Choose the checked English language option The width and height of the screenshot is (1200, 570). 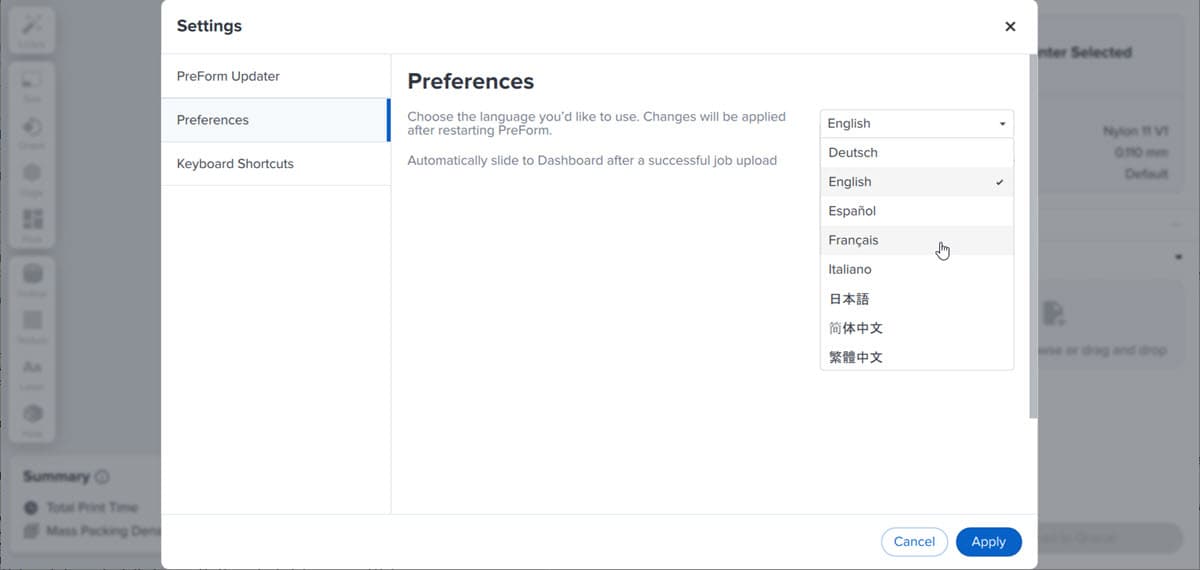click(x=917, y=182)
